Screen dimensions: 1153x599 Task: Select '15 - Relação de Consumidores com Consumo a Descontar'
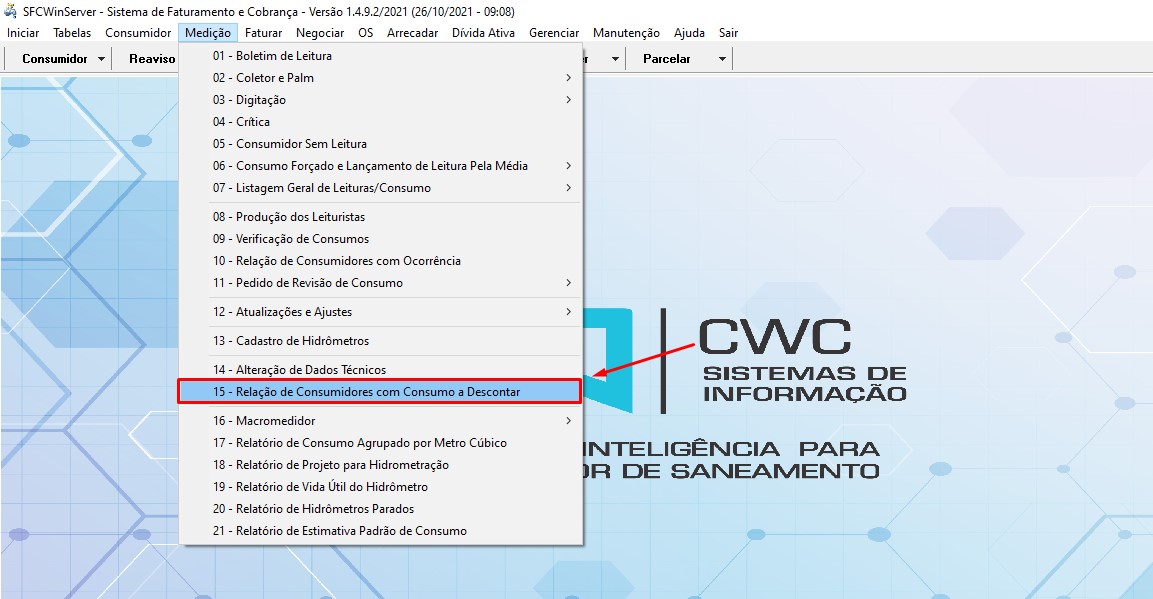[x=378, y=390]
